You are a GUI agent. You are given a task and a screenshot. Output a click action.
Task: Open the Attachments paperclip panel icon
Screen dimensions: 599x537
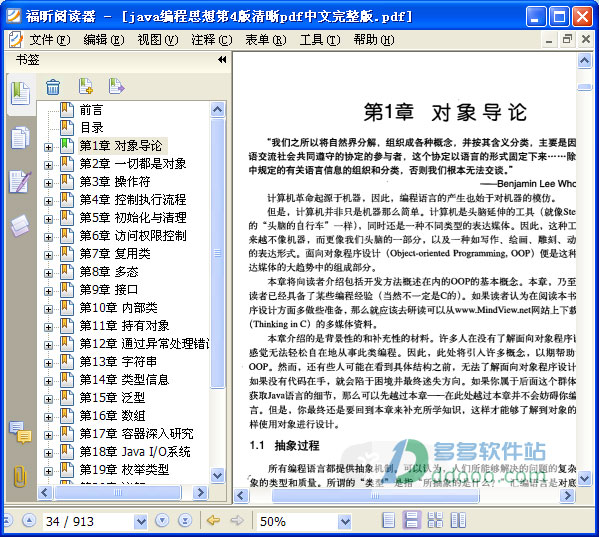[20, 476]
